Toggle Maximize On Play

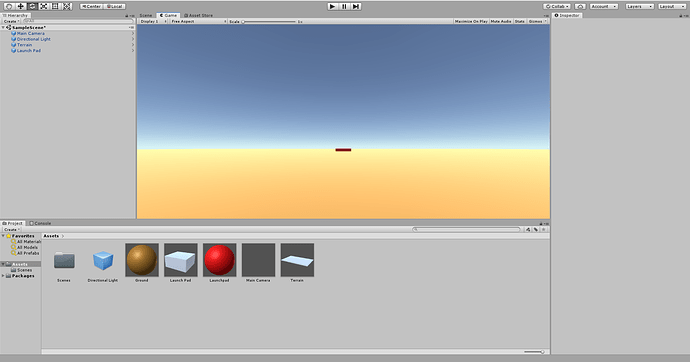click(471, 21)
